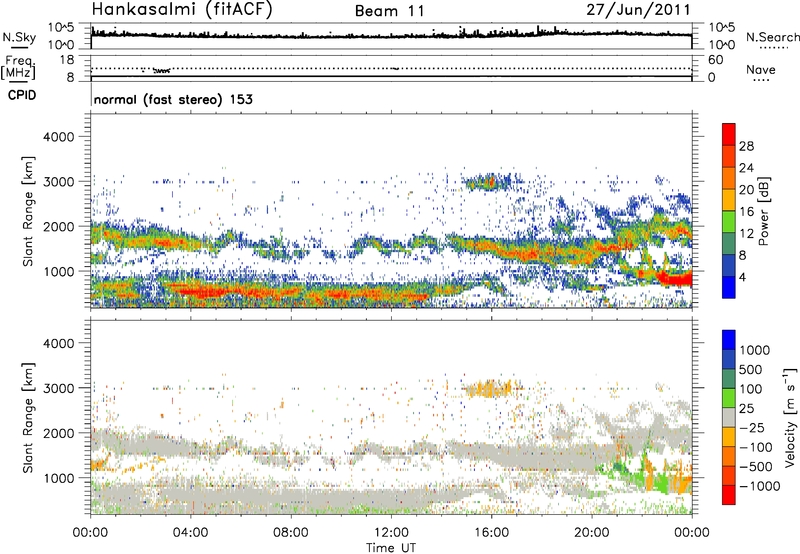800x554 pixels.
Task: Click the 2000 tick of the velocity panel
Action: [58, 433]
